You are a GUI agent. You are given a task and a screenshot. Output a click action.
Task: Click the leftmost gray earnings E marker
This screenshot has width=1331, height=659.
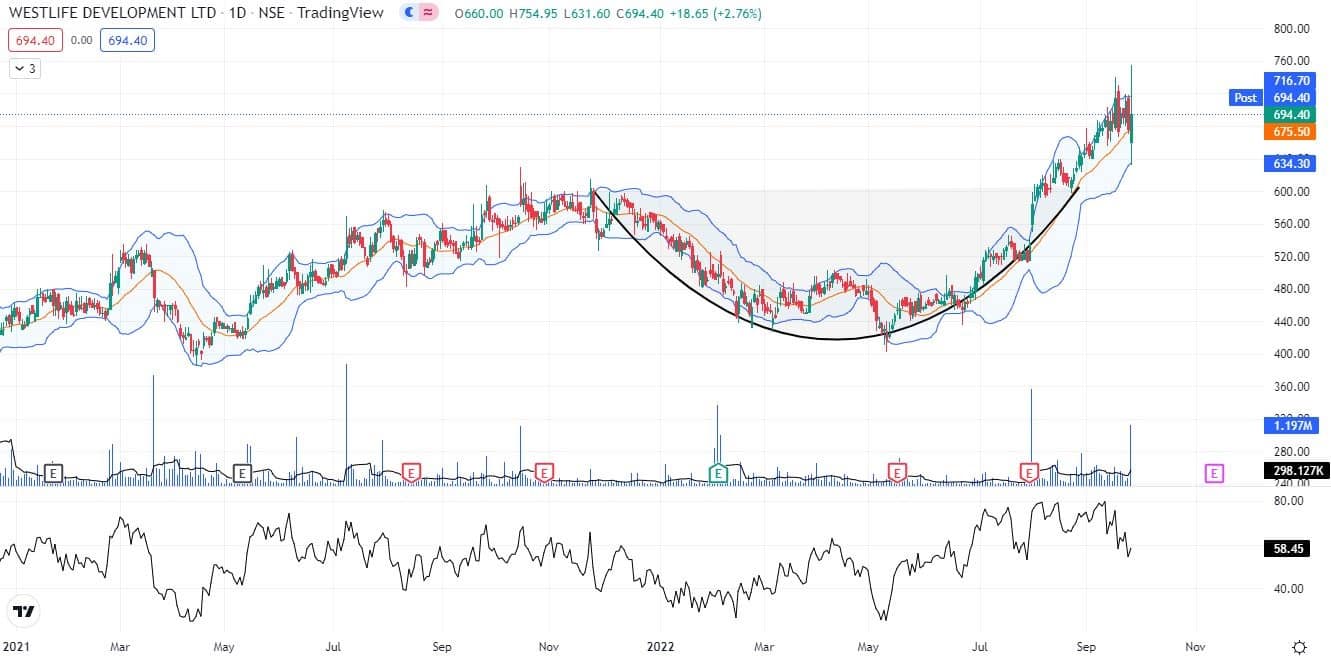click(53, 472)
